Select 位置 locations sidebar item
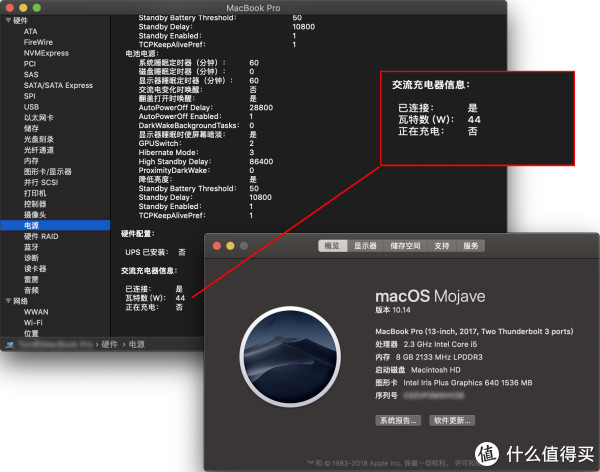This screenshot has height=472, width=600. point(31,333)
